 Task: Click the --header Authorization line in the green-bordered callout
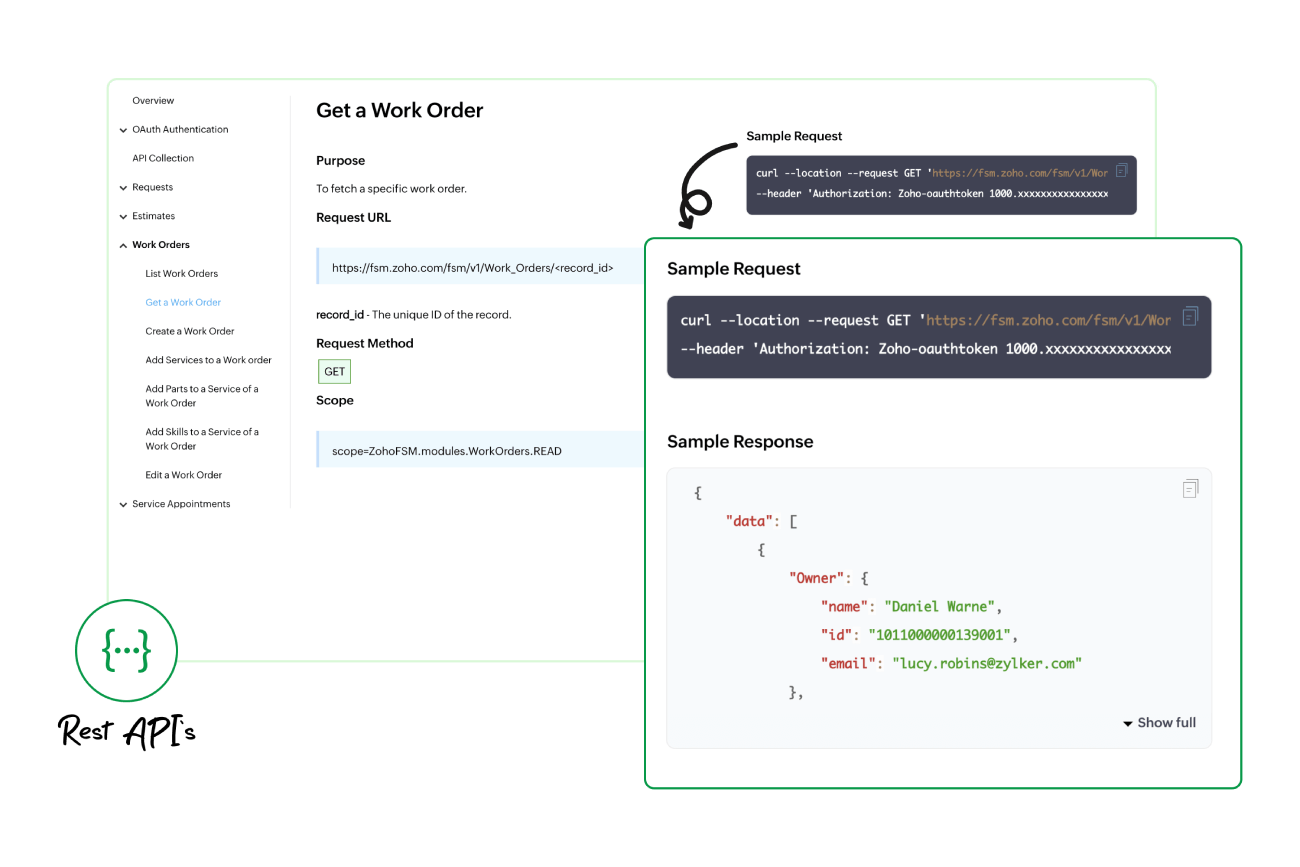coord(925,349)
